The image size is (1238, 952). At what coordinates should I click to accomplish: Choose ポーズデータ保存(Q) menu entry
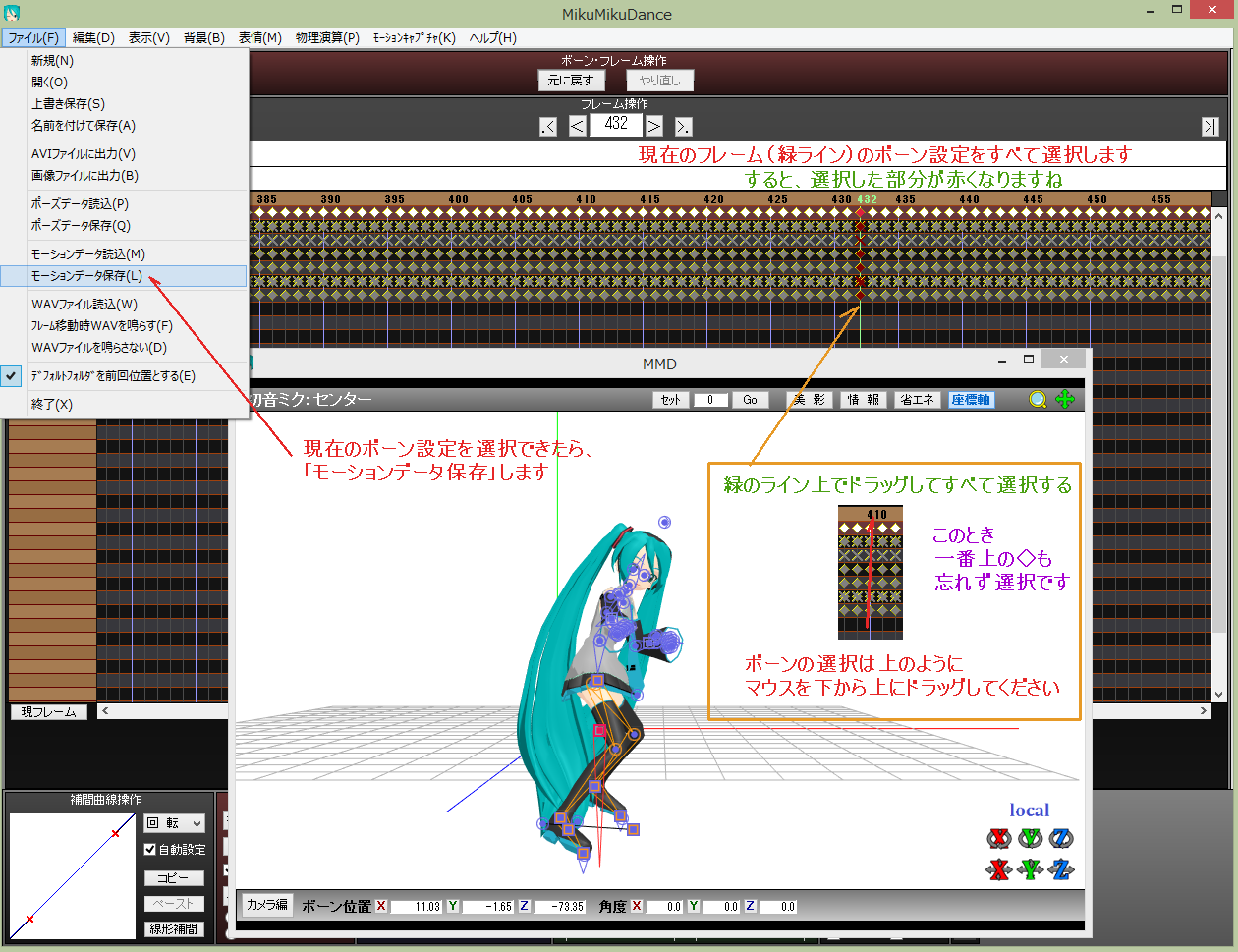124,225
